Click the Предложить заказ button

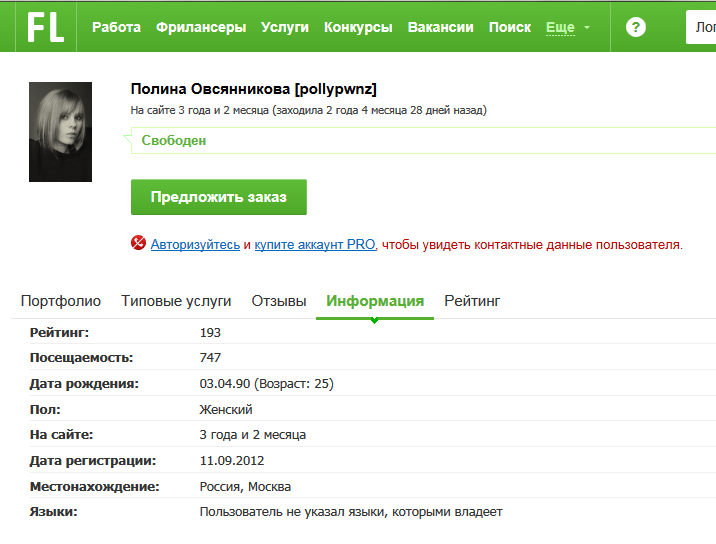coord(219,197)
